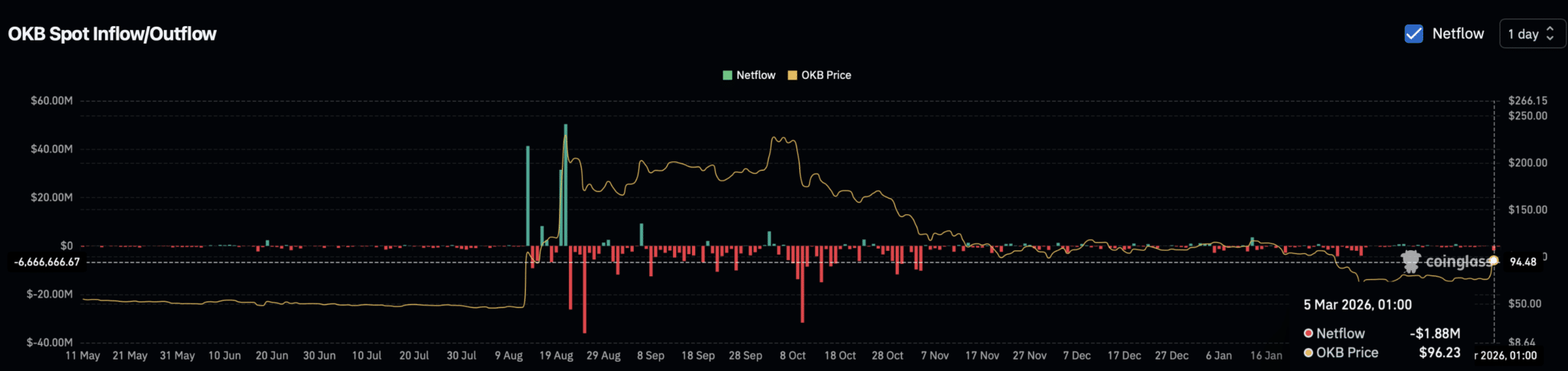Screen dimensions: 1568x371
Task: Toggle Netflow series via green legend swatch
Action: tap(727, 75)
